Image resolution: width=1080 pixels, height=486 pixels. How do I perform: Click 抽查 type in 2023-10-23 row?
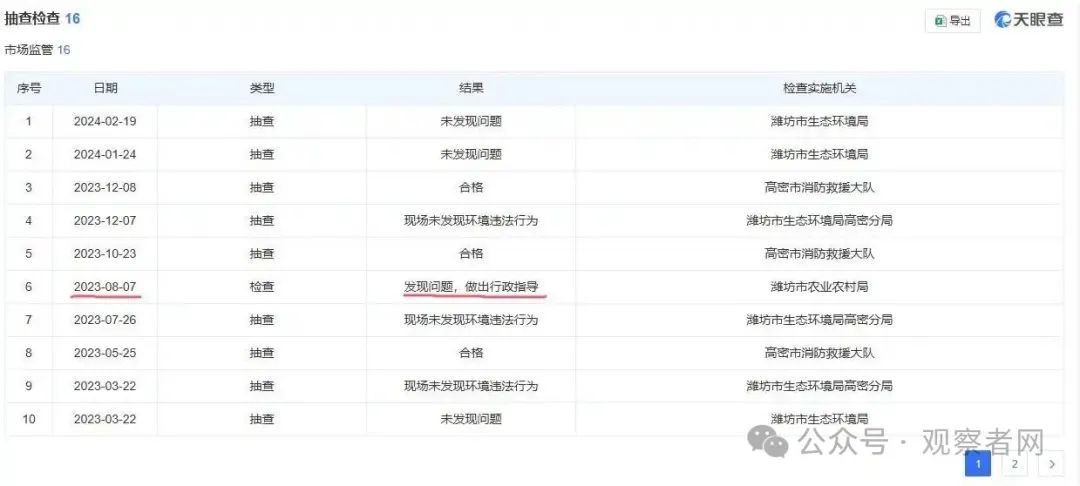262,253
